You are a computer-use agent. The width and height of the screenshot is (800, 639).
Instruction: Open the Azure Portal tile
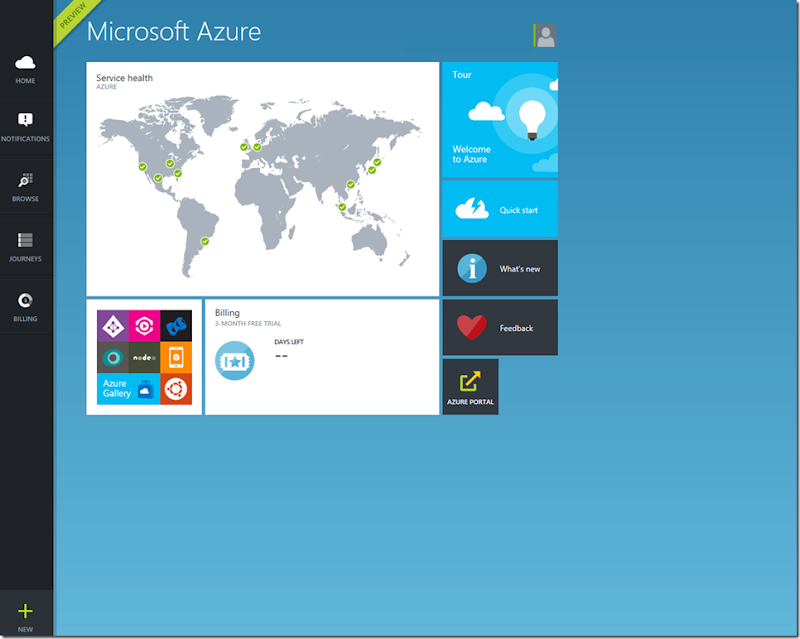470,387
